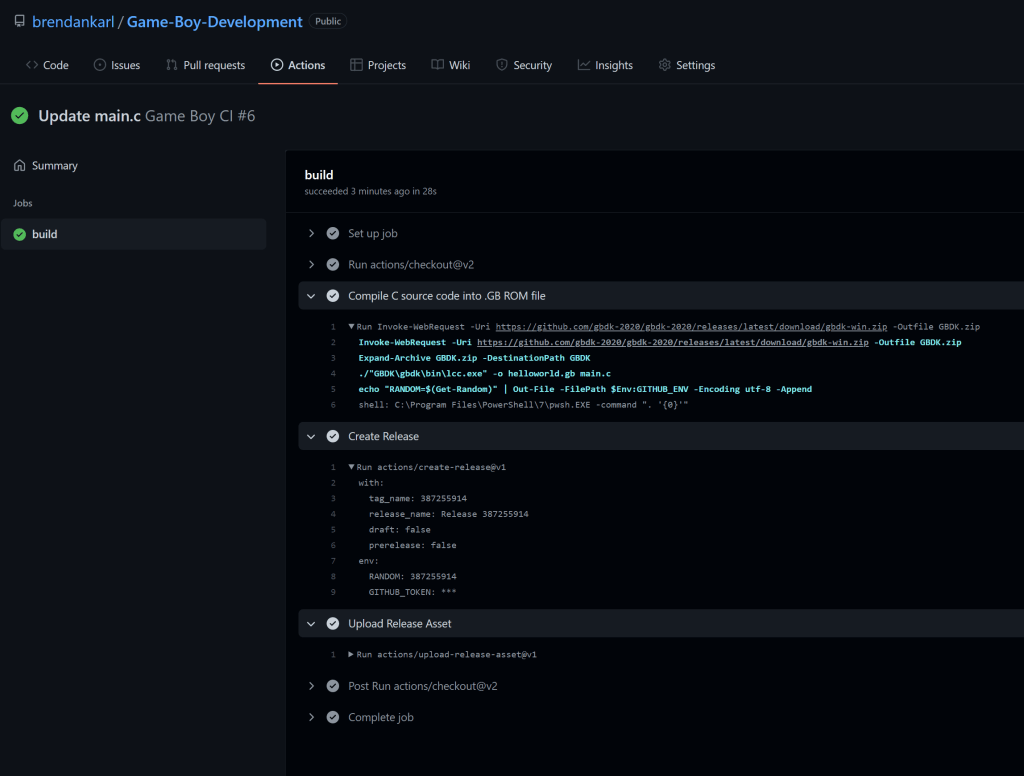Viewport: 1024px width, 776px height.
Task: Click the green check icon next to build job
Action: click(x=19, y=234)
